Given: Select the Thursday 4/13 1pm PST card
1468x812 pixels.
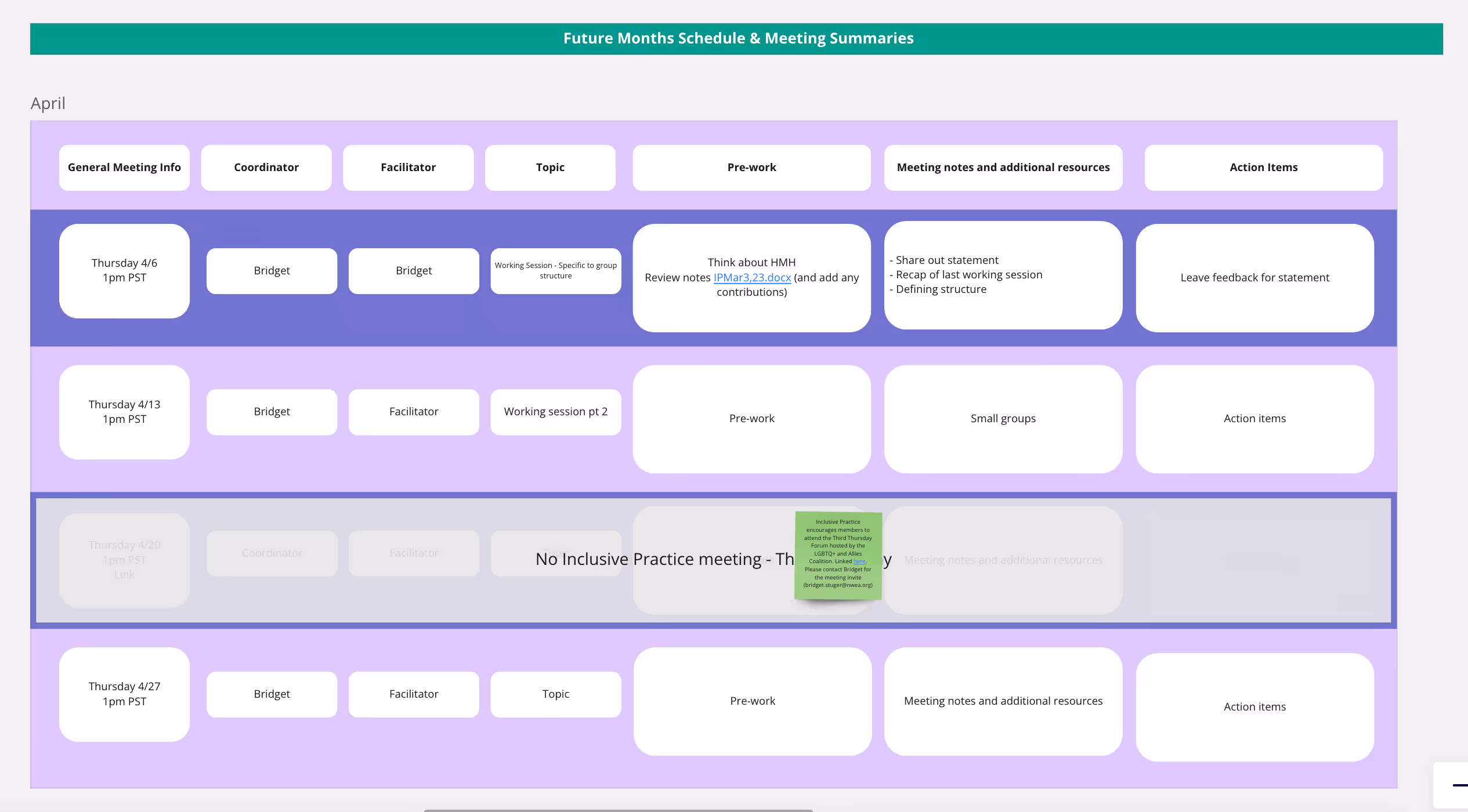Looking at the screenshot, I should [124, 412].
